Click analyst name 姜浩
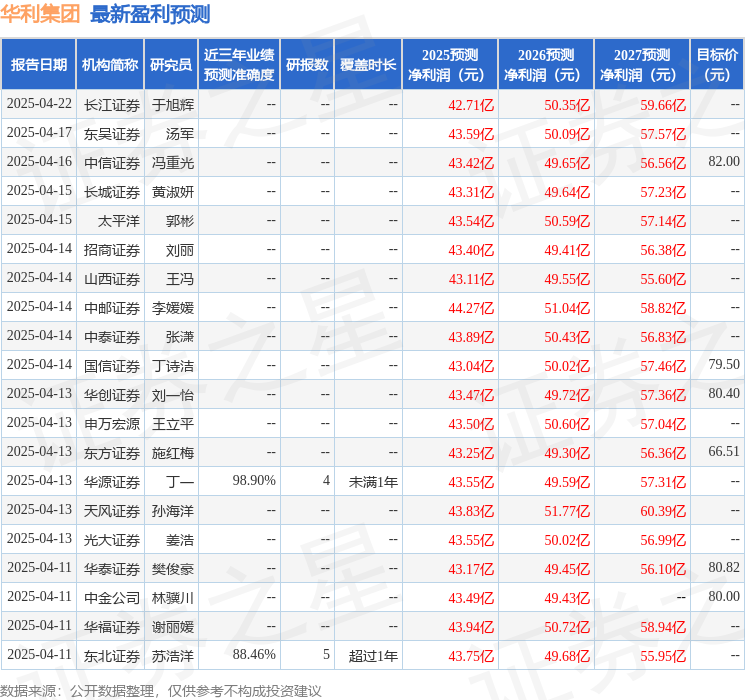This screenshot has height=700, width=745. click(180, 540)
